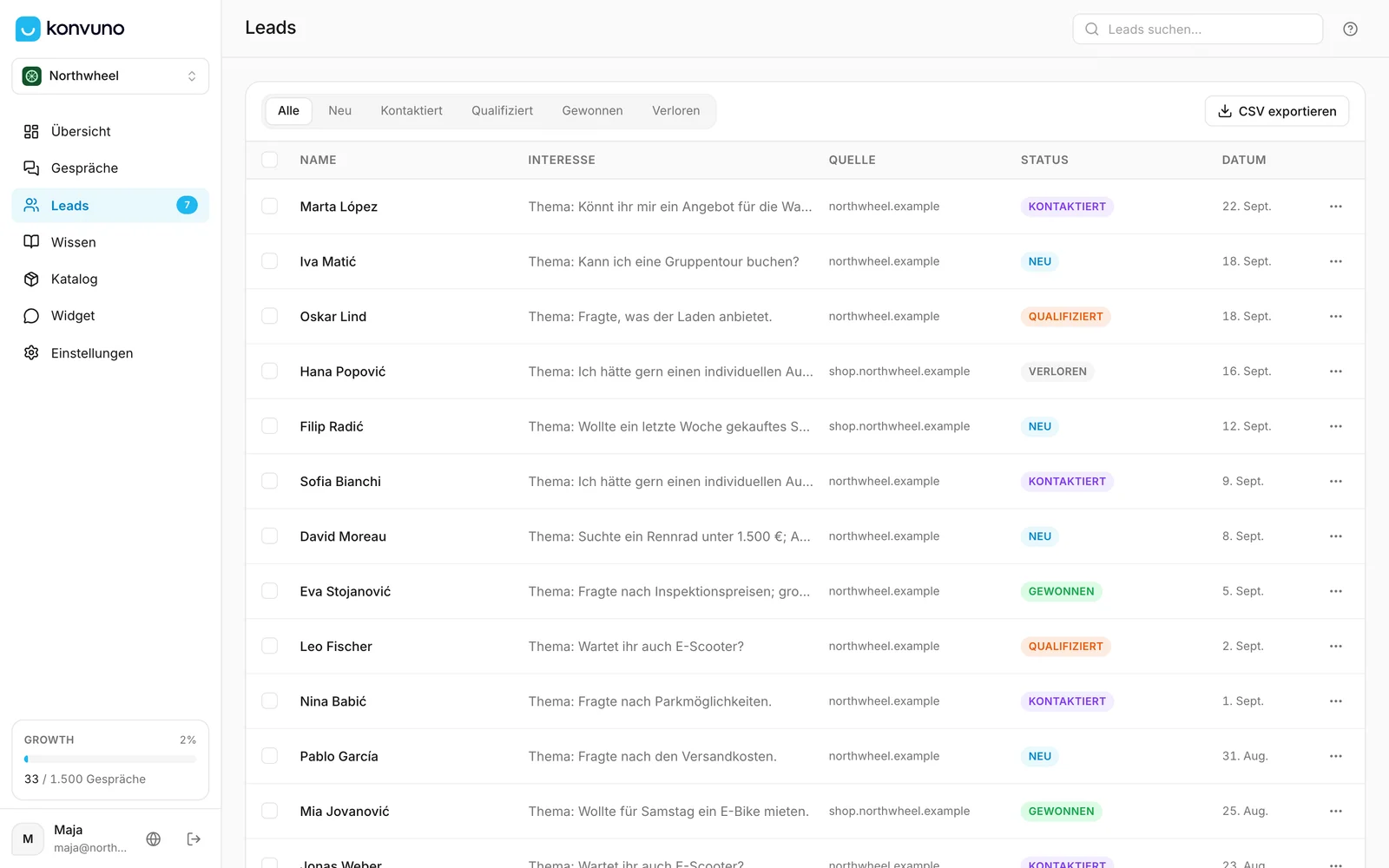
Task: Log out using the exit icon
Action: click(194, 838)
